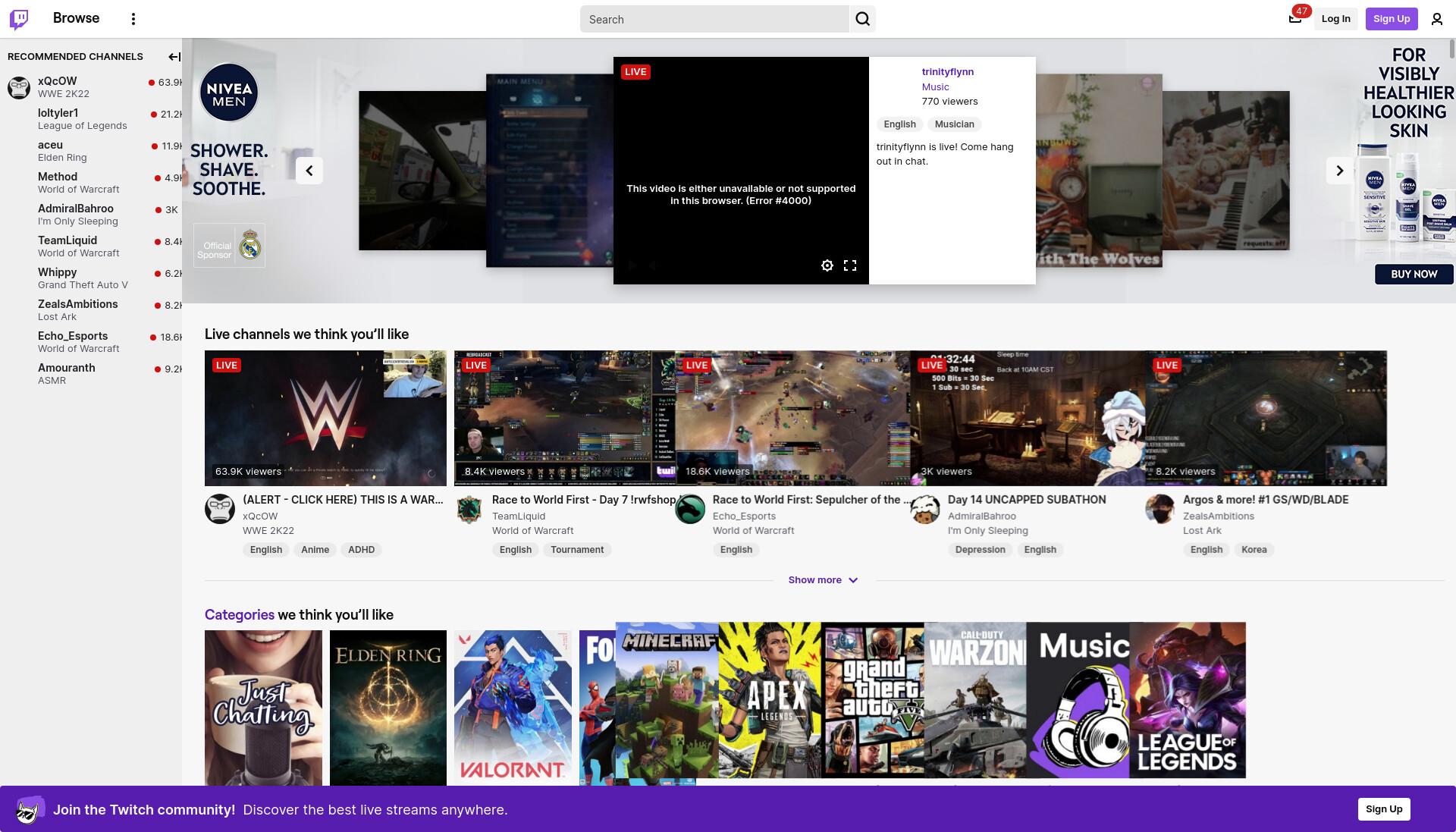Select the Depression tag
Screen dimensions: 1456x832
[x=980, y=550]
